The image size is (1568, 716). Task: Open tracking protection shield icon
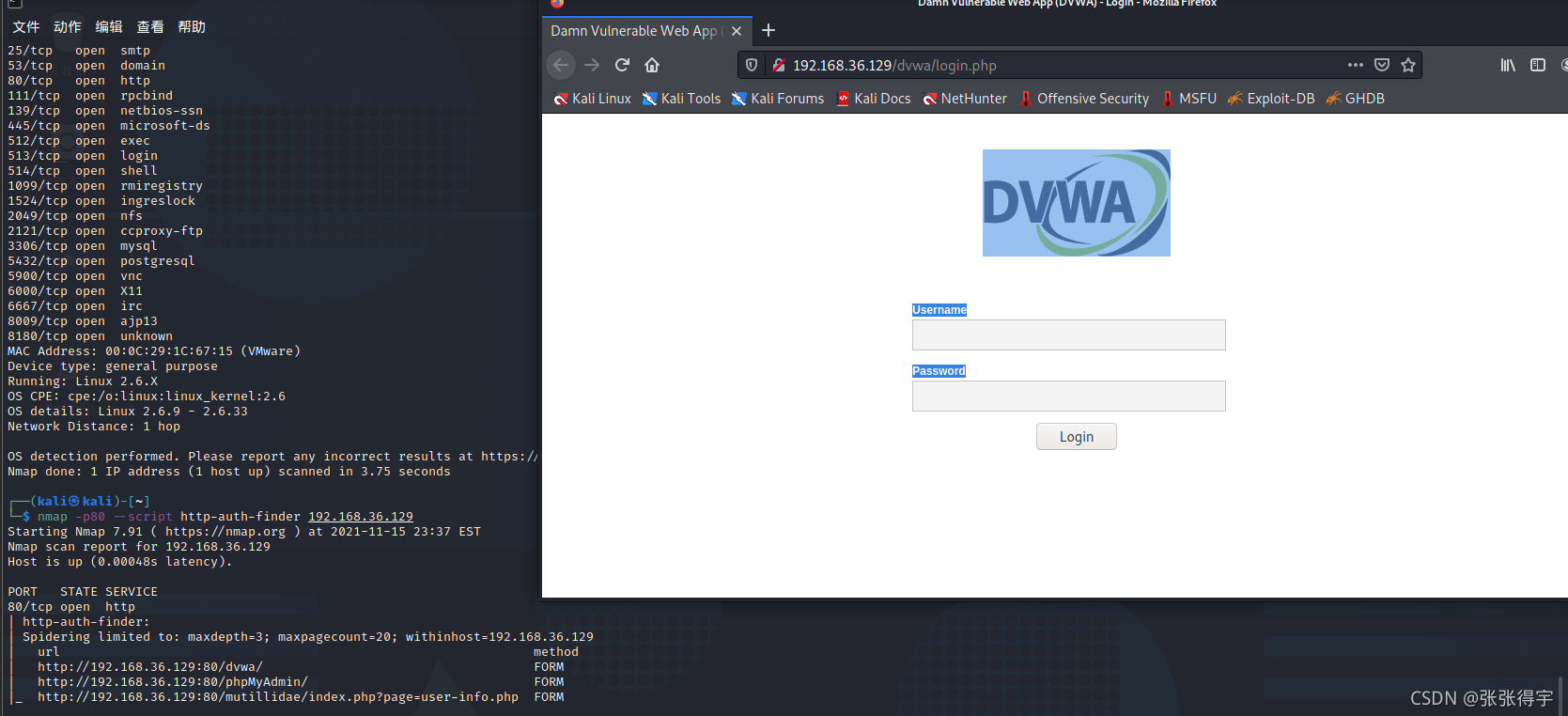(752, 65)
